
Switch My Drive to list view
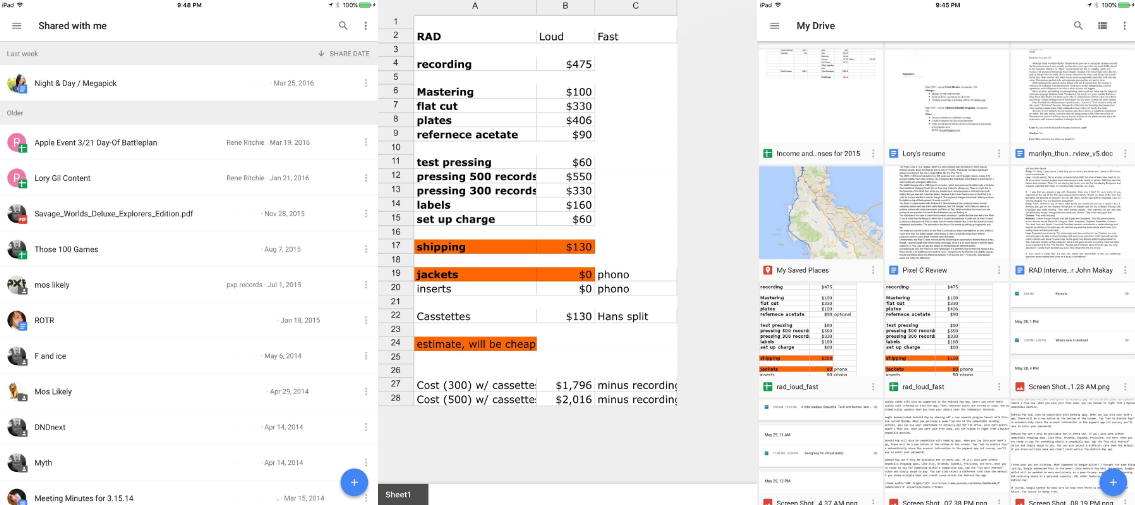pos(1102,25)
